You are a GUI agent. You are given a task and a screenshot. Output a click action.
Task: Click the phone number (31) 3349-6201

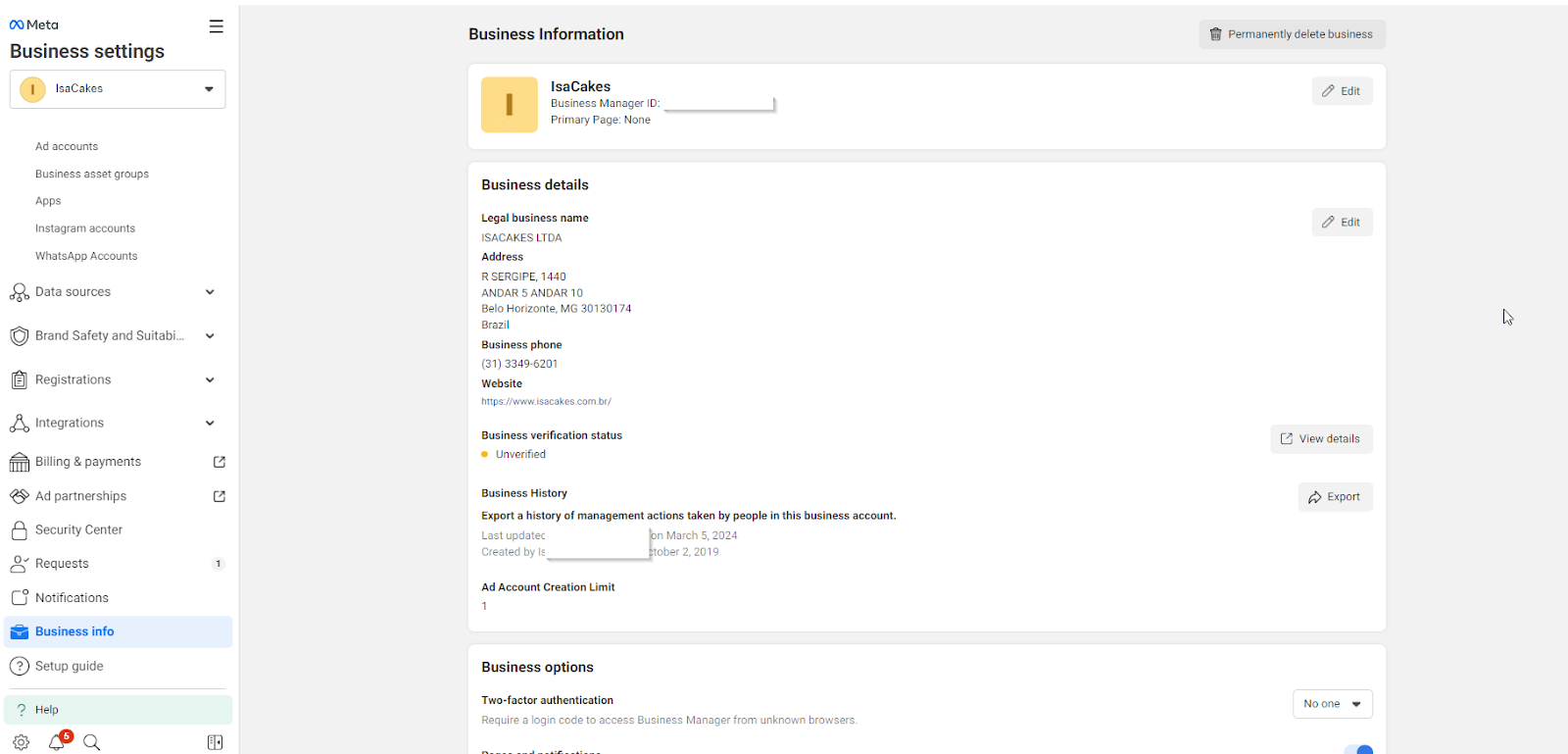click(519, 364)
